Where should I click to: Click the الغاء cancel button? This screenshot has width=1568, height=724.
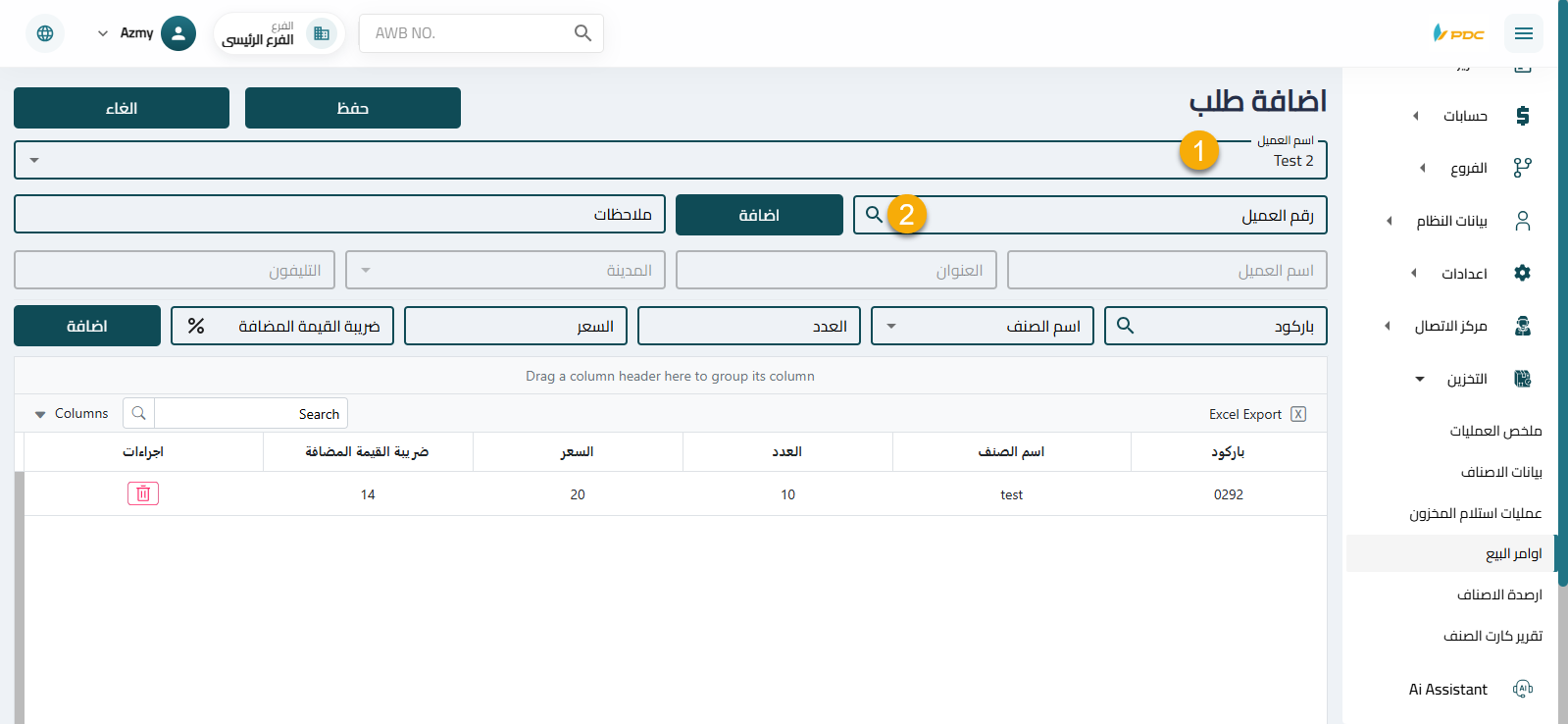click(122, 108)
